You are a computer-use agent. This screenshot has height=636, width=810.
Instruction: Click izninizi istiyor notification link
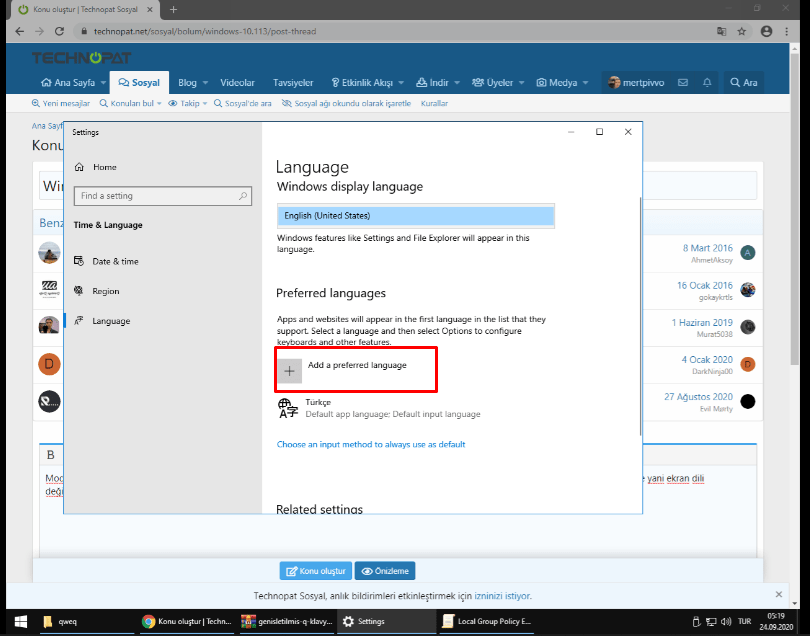pyautogui.click(x=503, y=596)
